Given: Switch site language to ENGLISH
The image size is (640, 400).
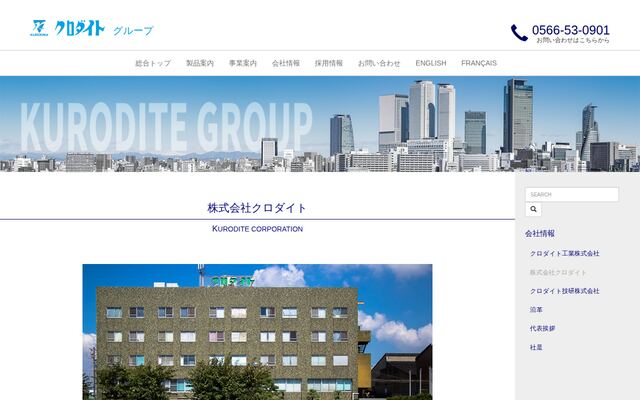Looking at the screenshot, I should 431,63.
